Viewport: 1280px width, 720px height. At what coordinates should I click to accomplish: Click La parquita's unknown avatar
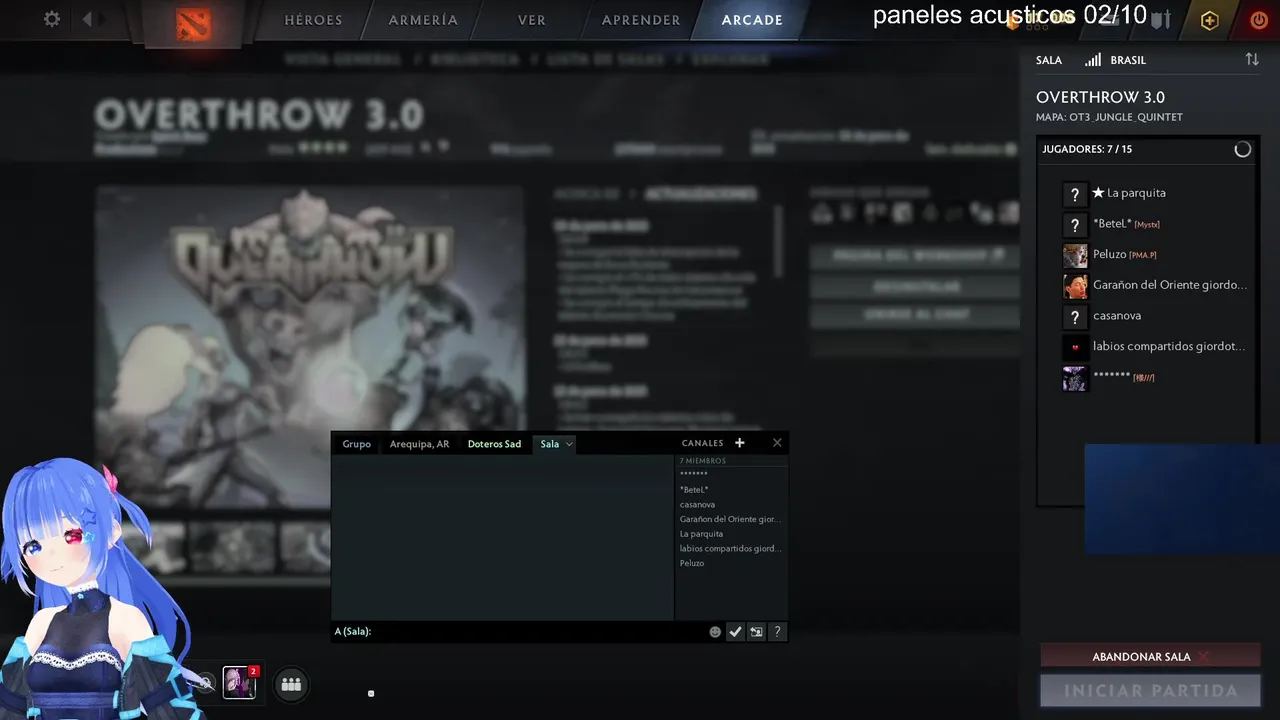(1075, 194)
